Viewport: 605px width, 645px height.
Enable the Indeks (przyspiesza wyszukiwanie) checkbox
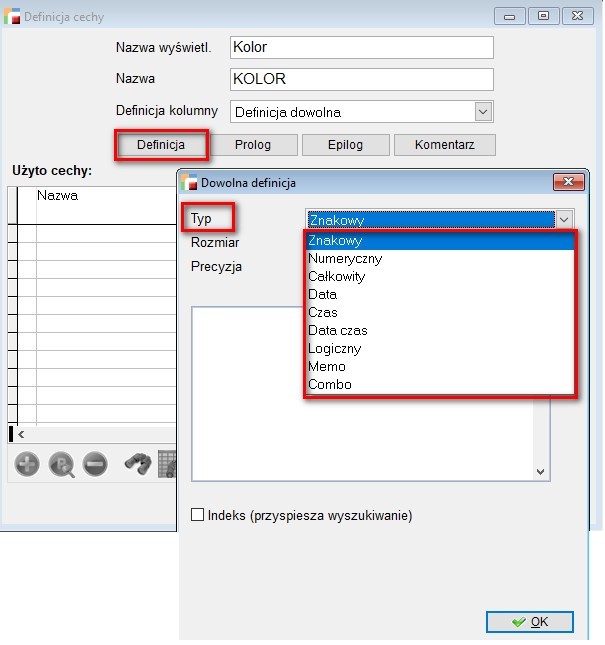click(197, 515)
